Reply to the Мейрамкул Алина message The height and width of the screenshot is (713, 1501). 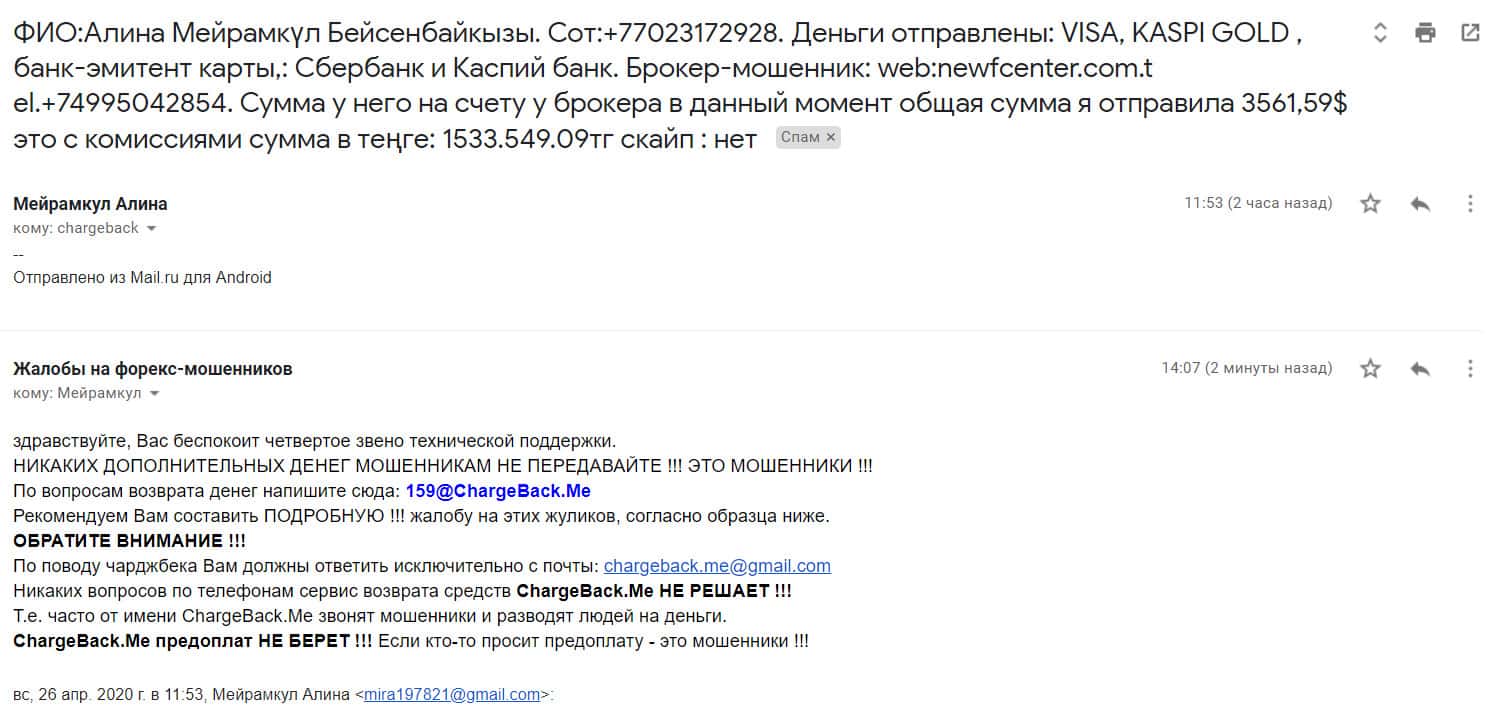[1420, 204]
